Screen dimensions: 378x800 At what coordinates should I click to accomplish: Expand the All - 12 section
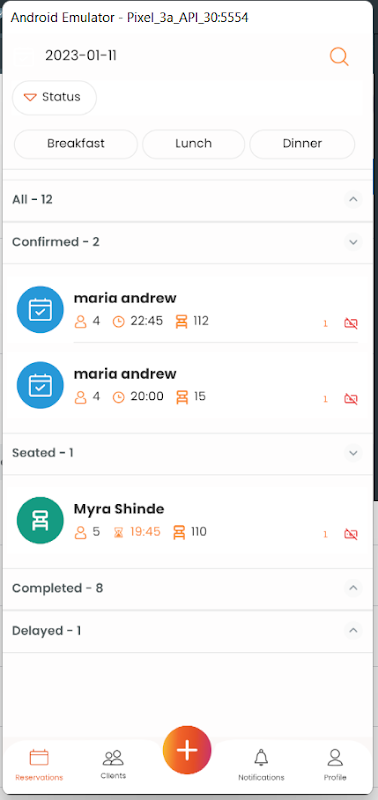pos(188,200)
